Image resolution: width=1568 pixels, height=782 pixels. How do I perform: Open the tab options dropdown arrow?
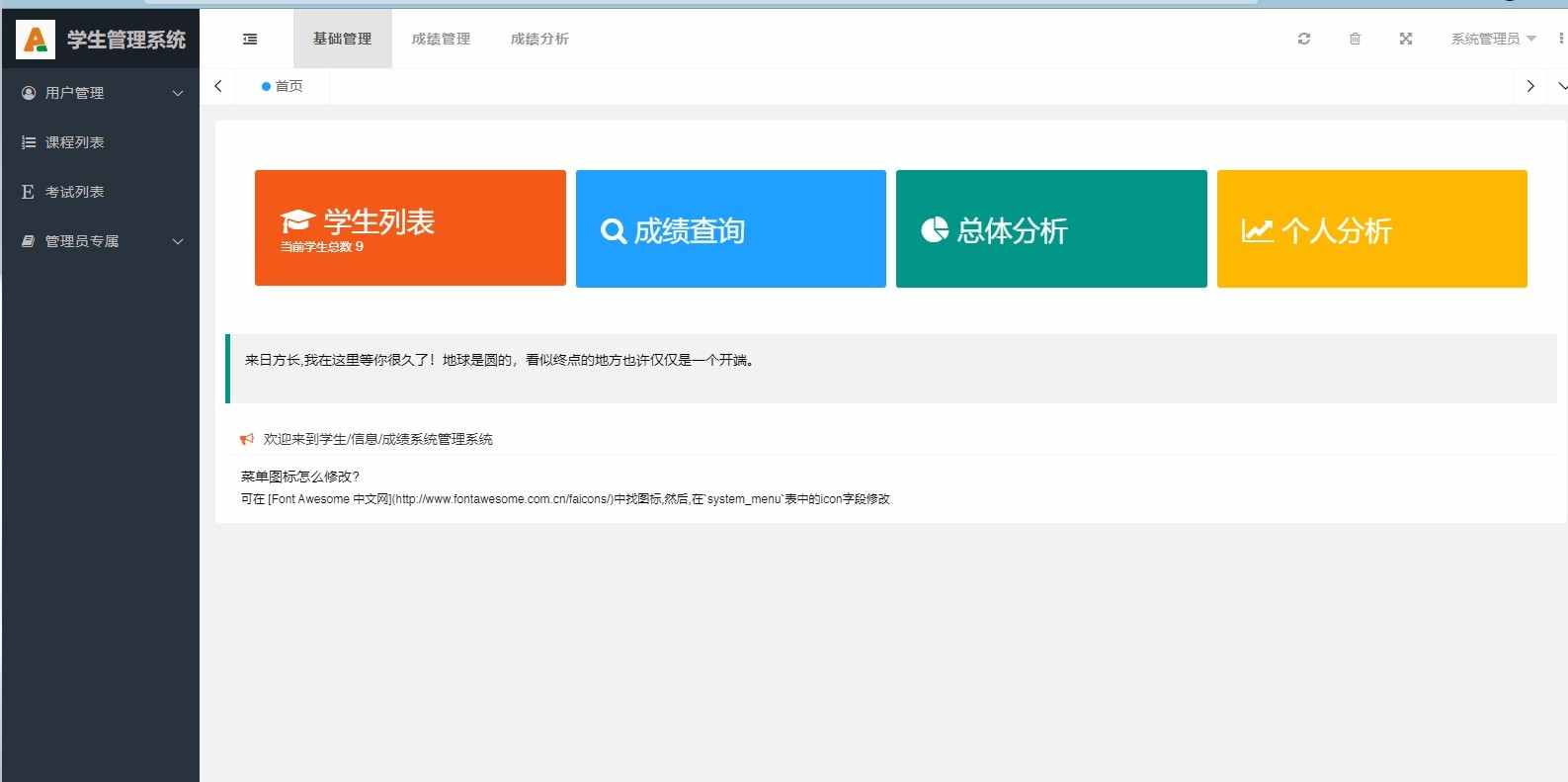coord(1561,86)
